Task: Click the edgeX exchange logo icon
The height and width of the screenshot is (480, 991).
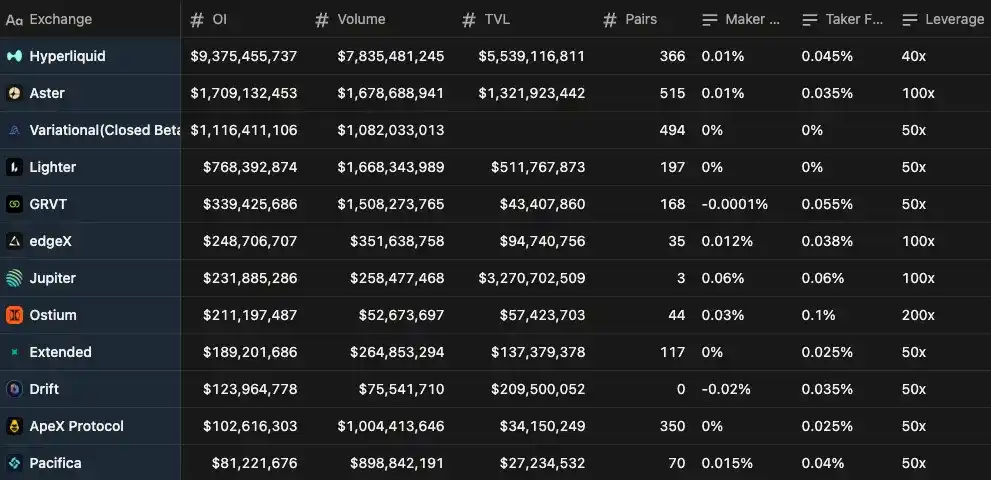Action: [14, 241]
